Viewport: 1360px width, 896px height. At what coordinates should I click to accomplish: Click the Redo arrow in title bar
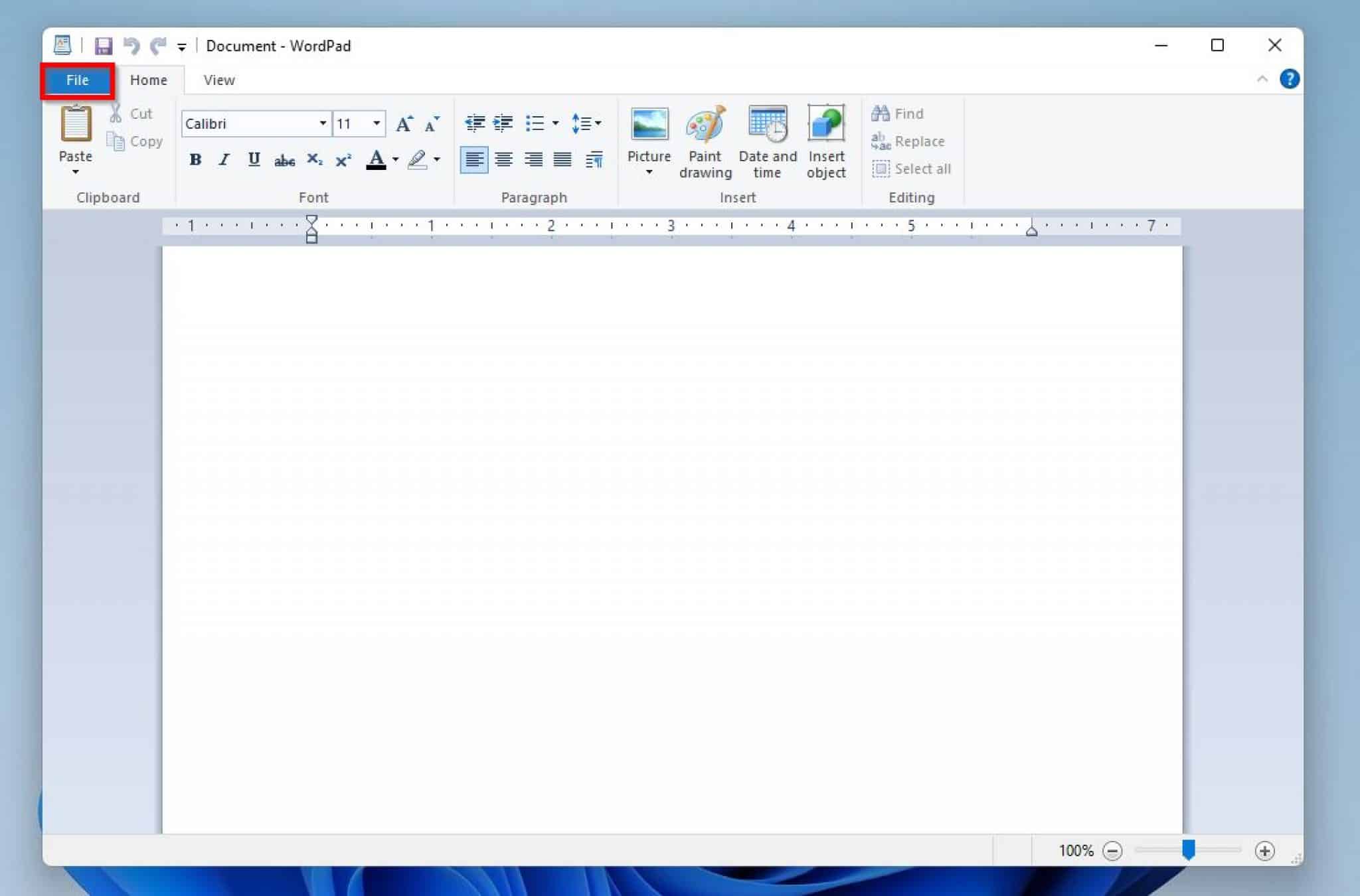point(158,46)
